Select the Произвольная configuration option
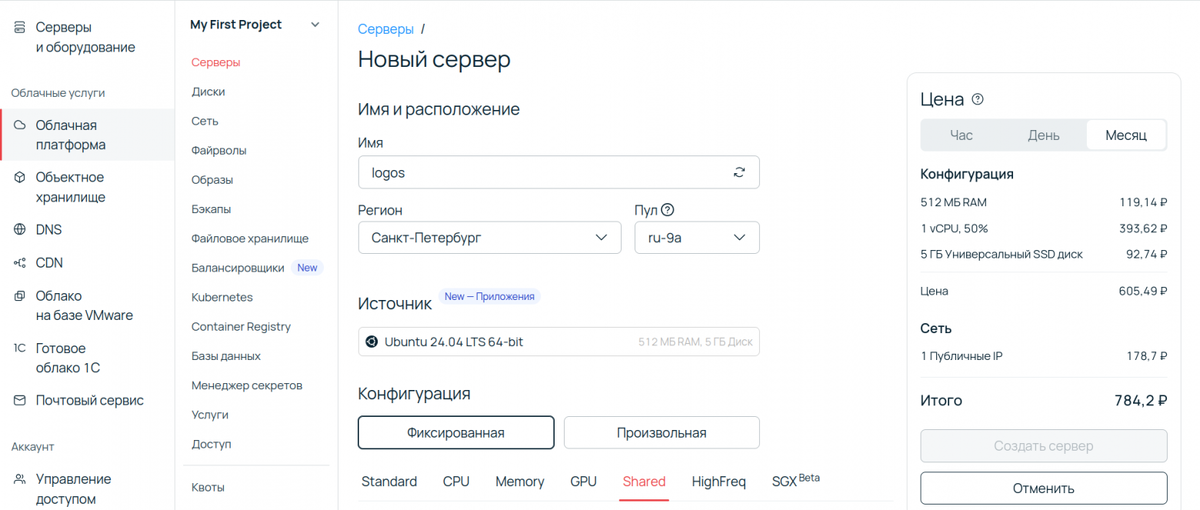1200x510 pixels. pos(661,433)
